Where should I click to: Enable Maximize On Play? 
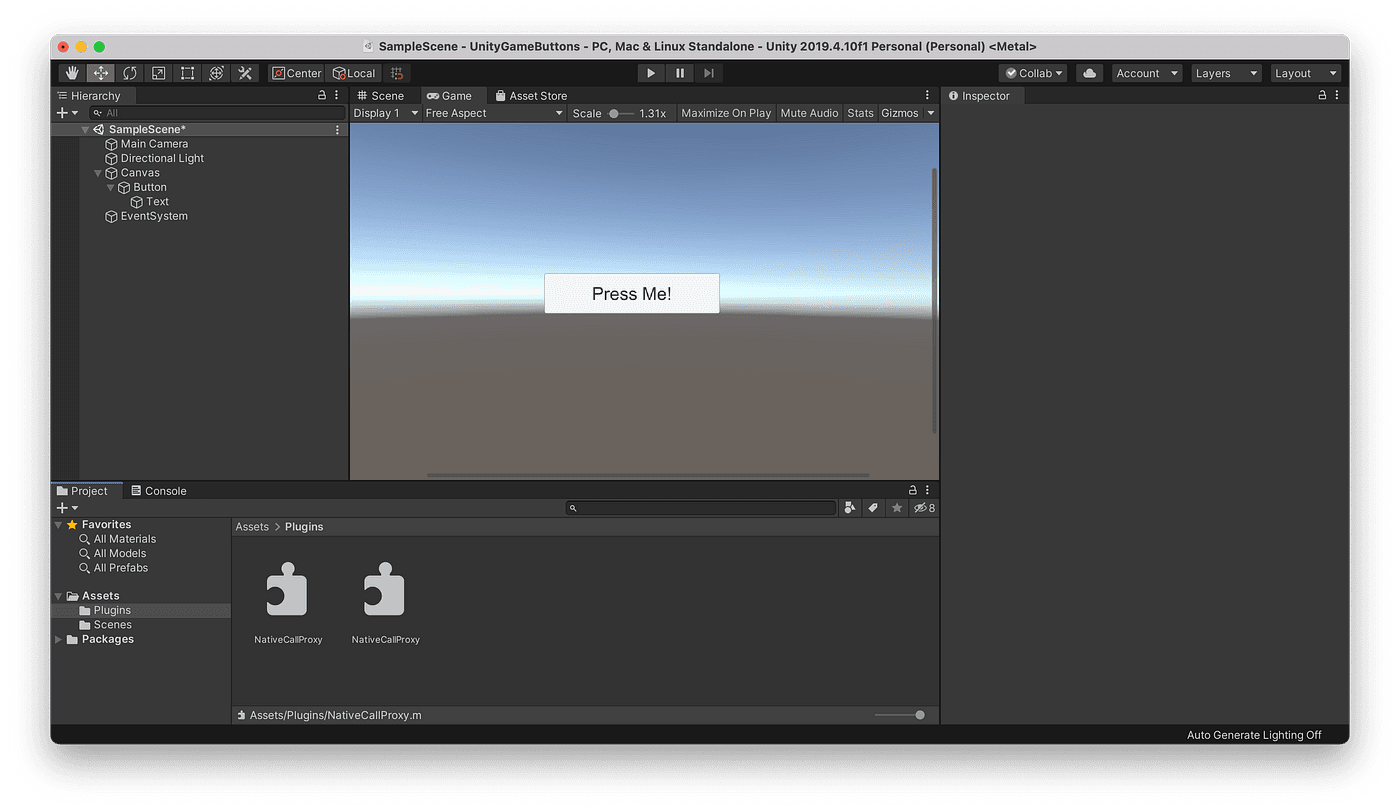(726, 113)
